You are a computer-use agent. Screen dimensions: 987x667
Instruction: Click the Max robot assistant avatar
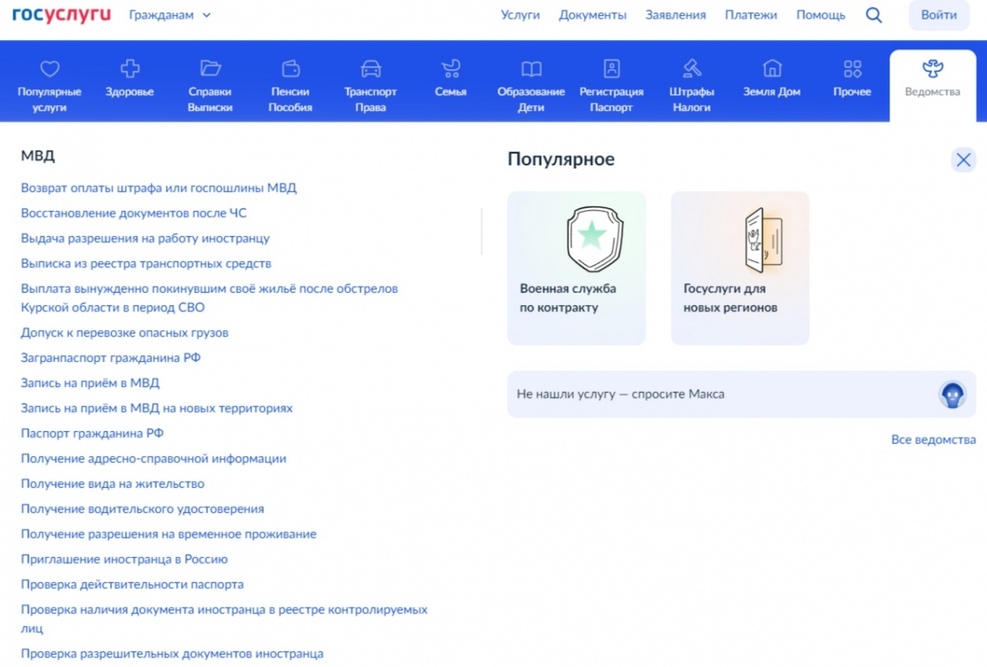[952, 394]
